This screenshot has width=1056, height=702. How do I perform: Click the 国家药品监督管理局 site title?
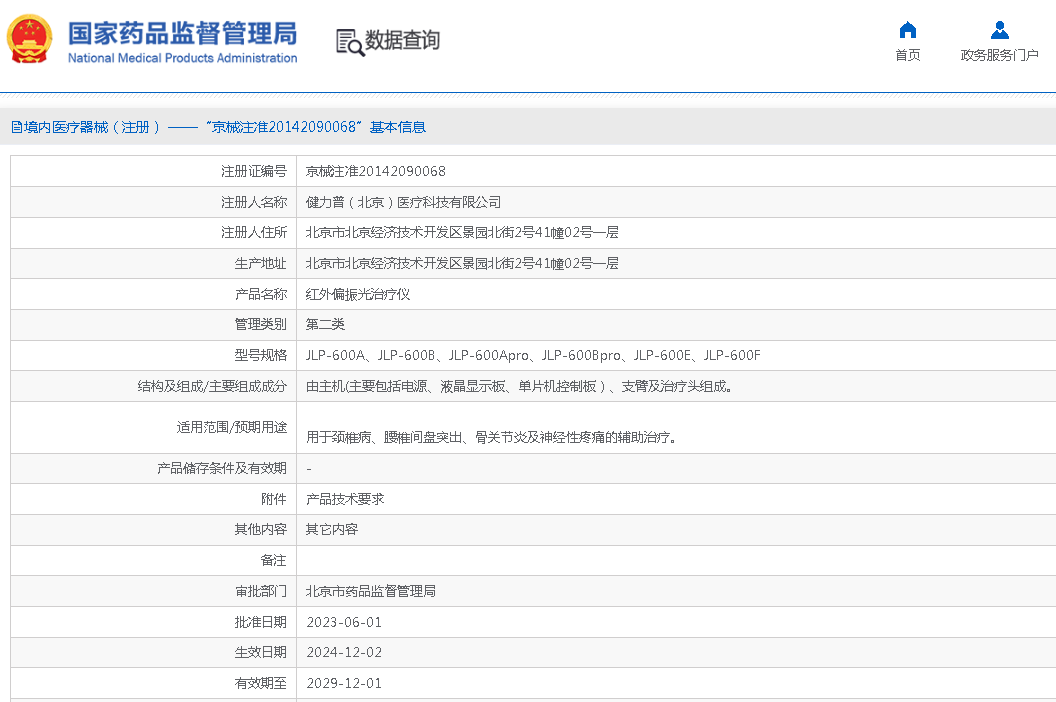point(182,32)
